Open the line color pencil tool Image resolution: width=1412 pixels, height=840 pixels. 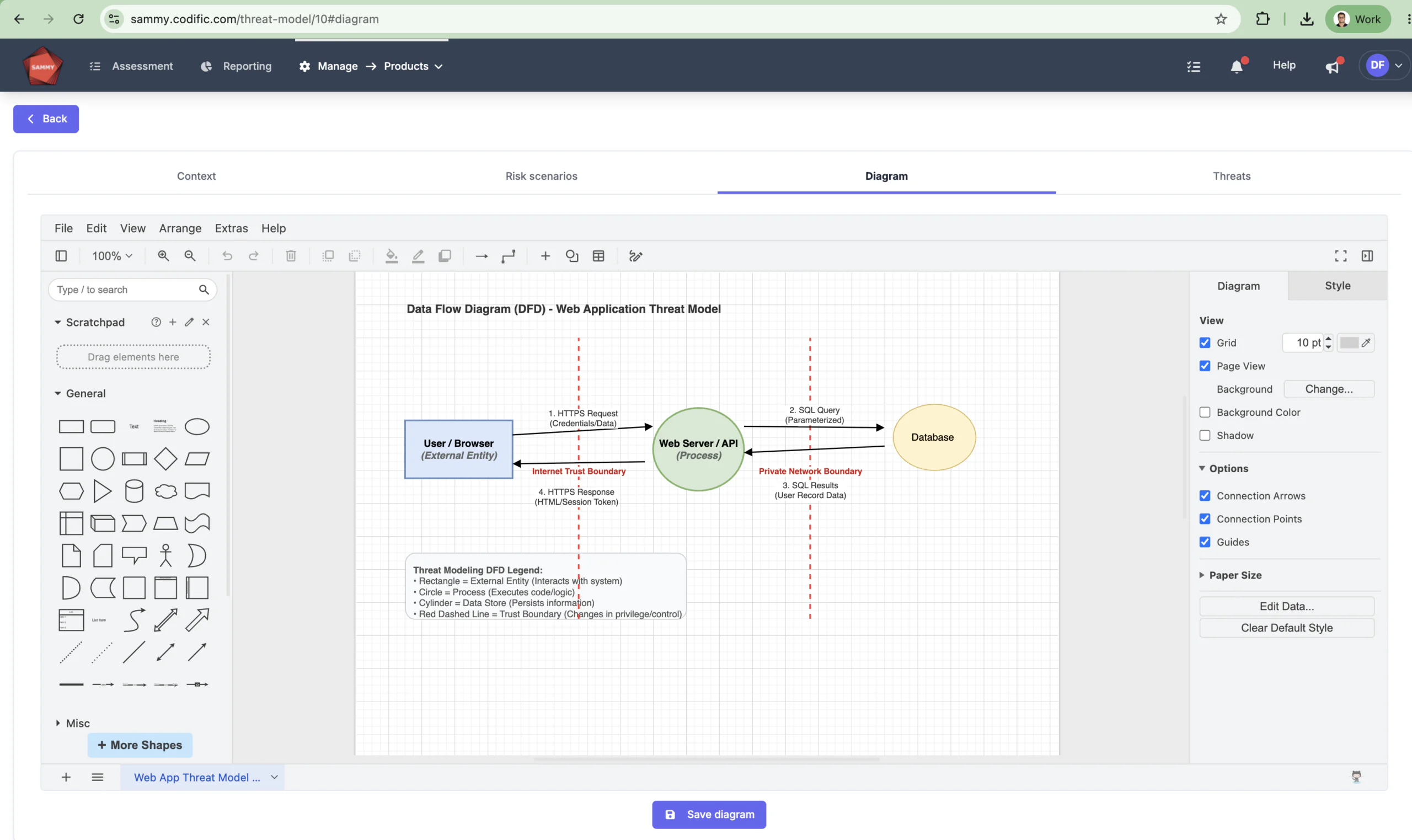(x=418, y=256)
